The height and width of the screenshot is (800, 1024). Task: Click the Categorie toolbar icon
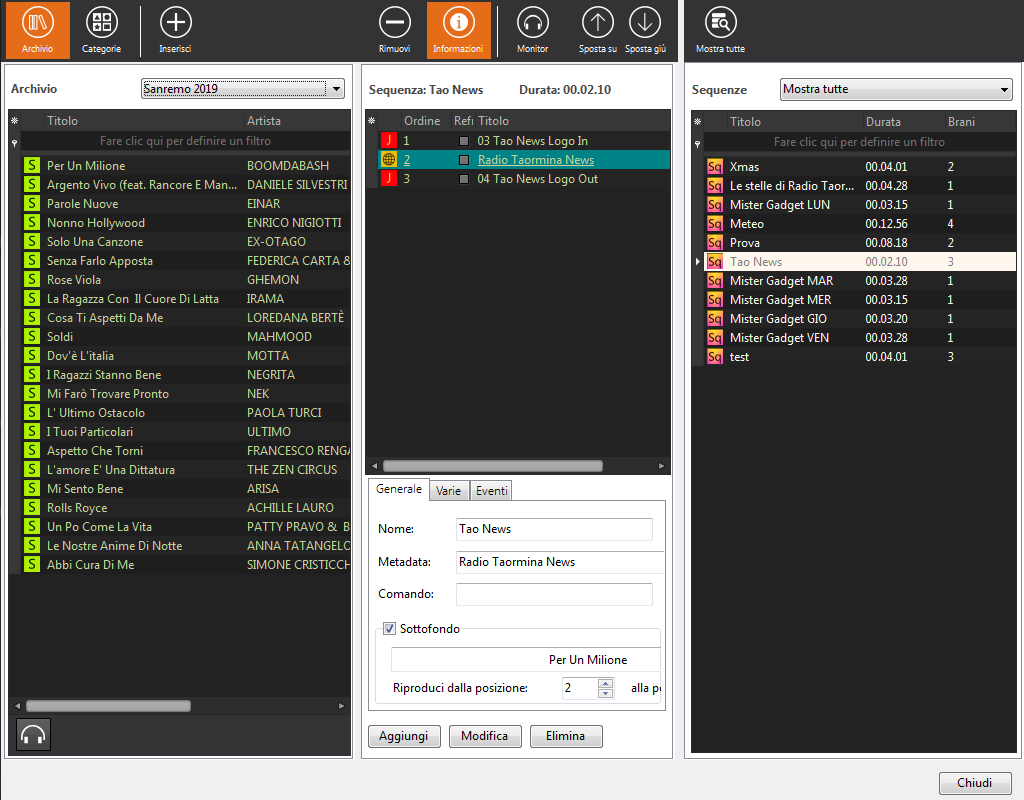(101, 24)
